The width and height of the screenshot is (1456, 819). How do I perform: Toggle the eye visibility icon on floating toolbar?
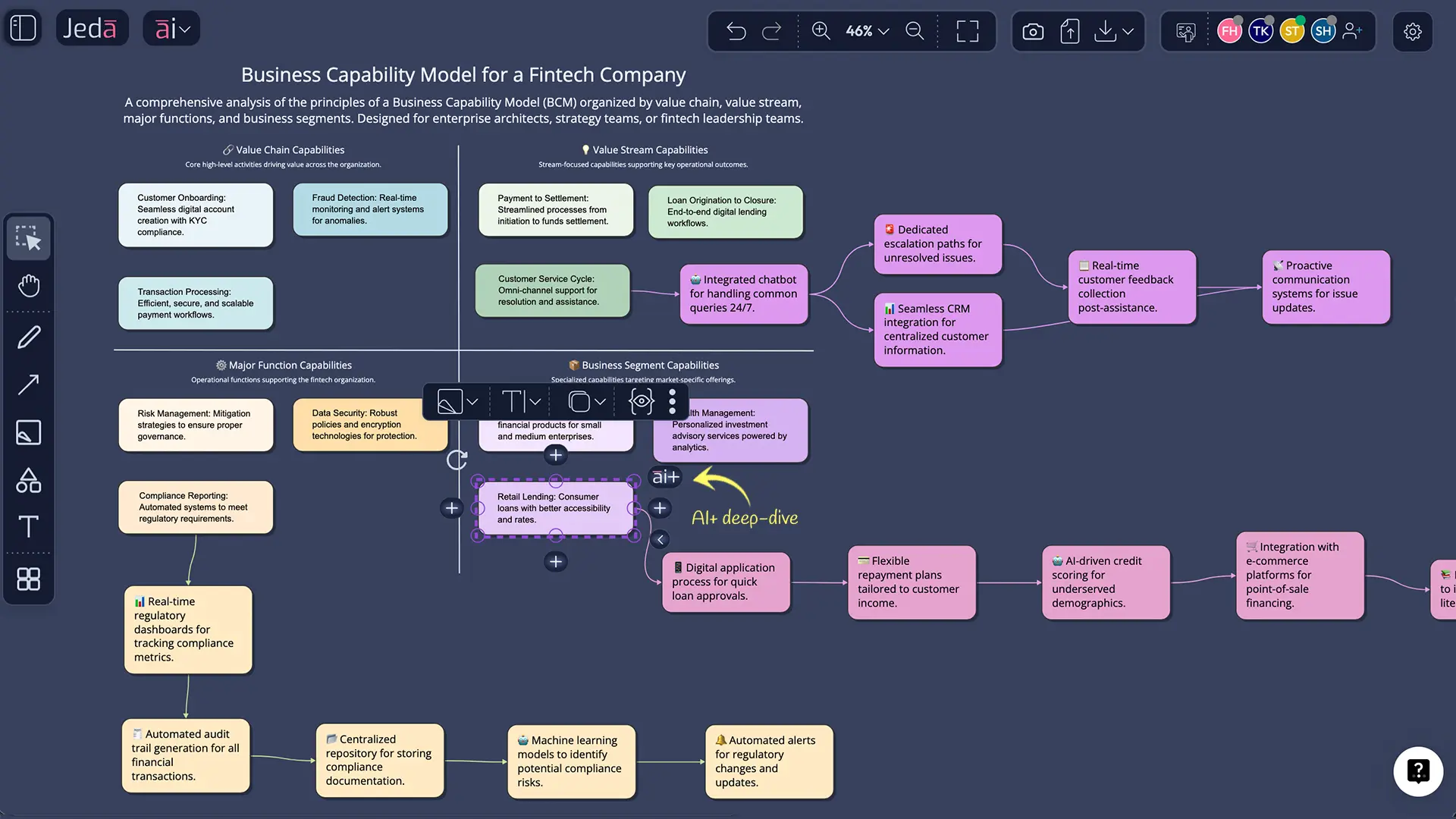[x=641, y=401]
